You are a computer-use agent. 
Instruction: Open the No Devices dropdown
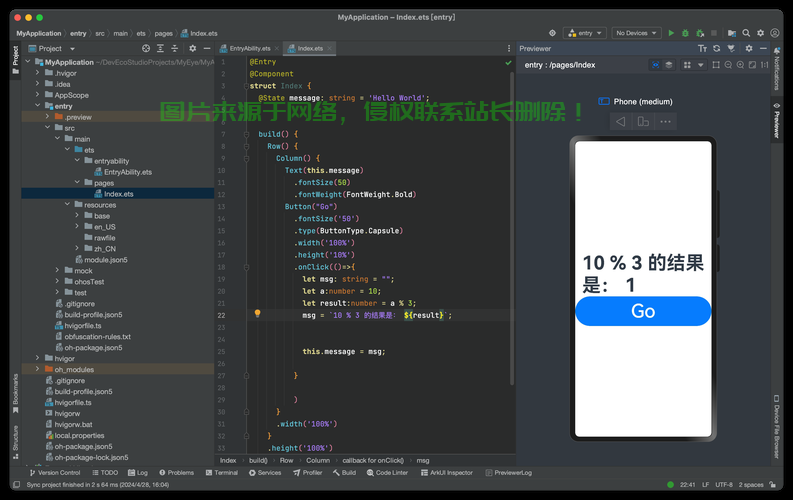(x=636, y=33)
